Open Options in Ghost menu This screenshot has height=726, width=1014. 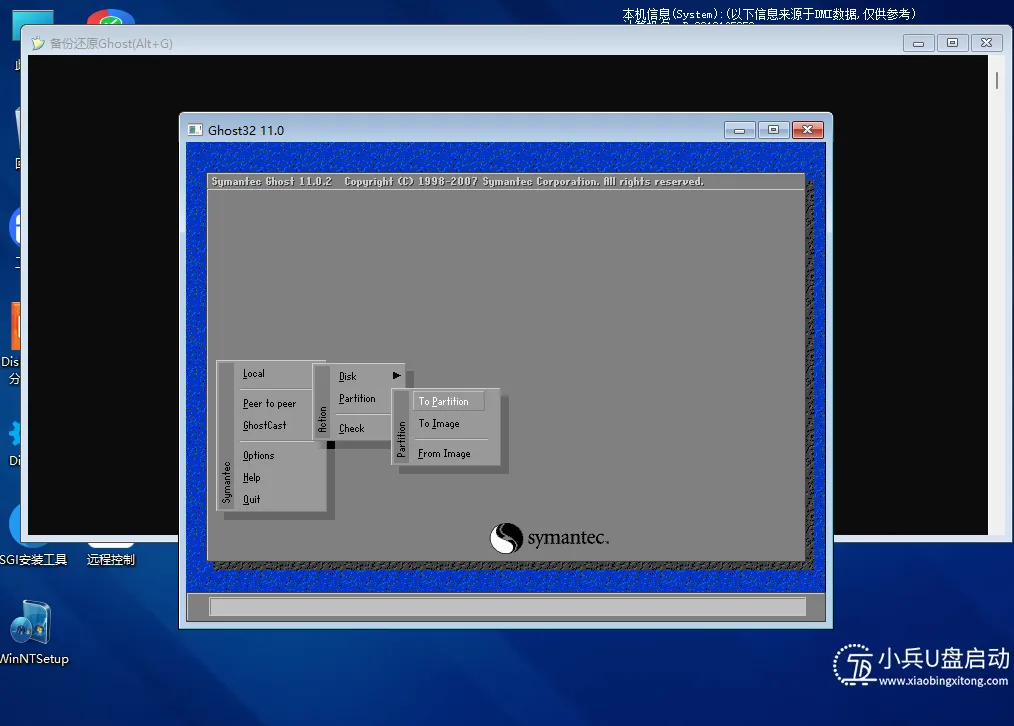258,455
